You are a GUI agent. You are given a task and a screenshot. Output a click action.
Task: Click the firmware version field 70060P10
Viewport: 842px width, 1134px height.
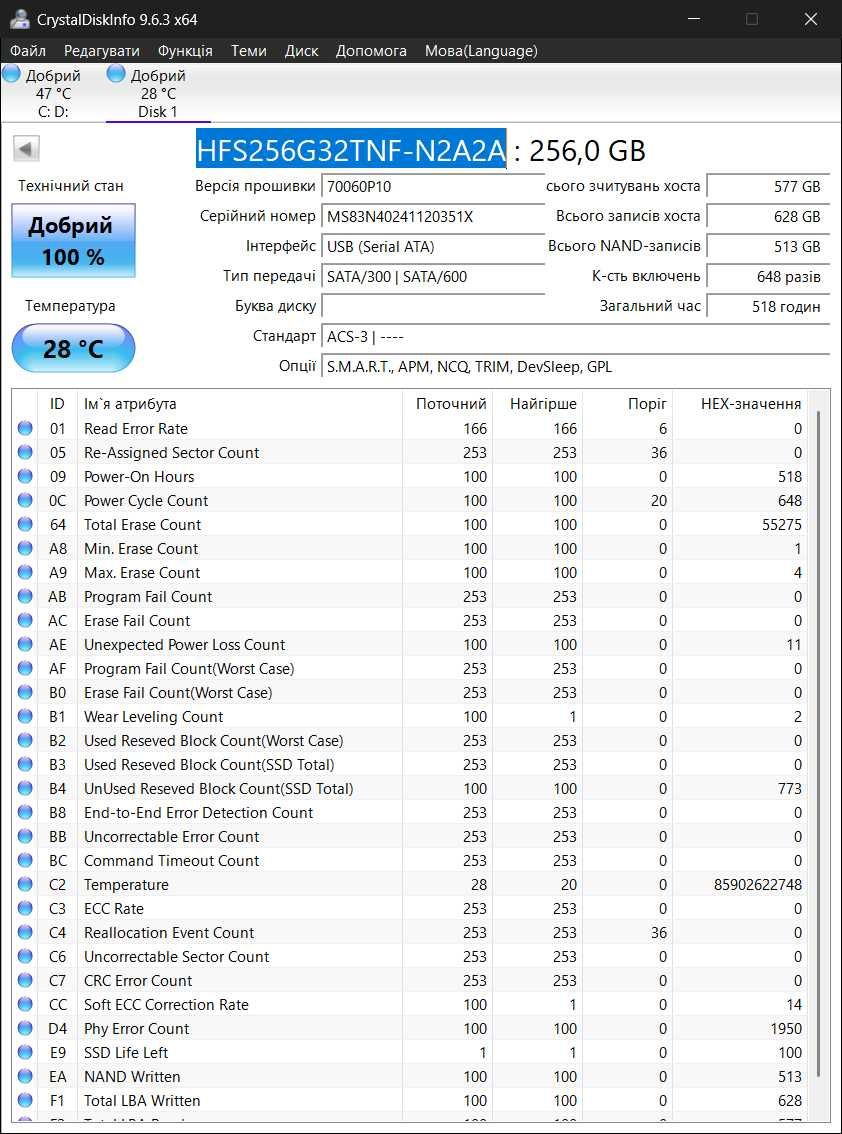(433, 187)
